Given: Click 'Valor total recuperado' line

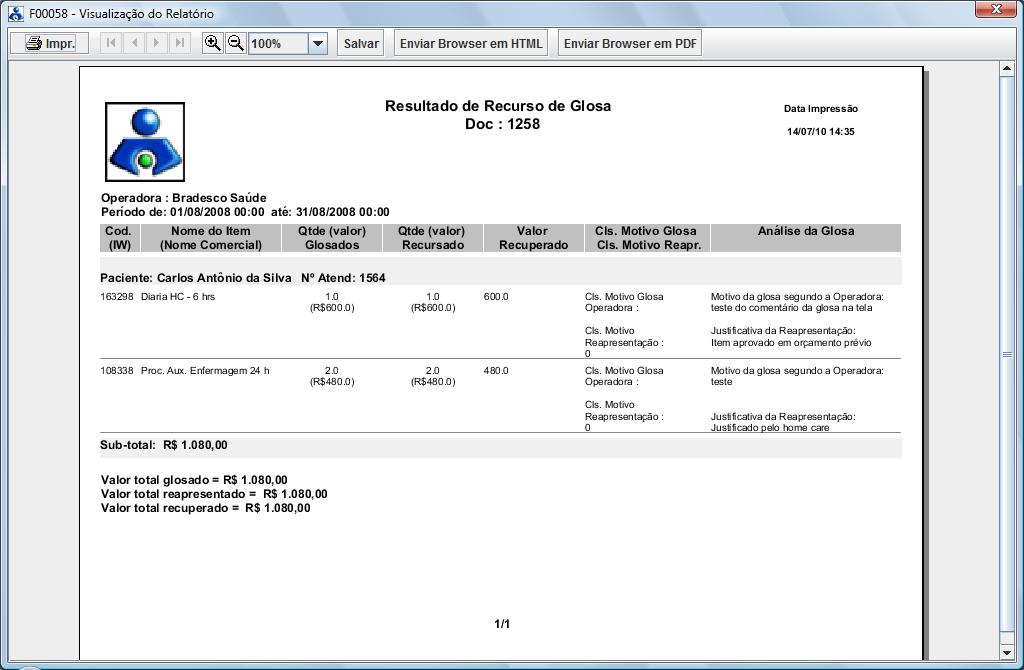Looking at the screenshot, I should click(x=206, y=508).
